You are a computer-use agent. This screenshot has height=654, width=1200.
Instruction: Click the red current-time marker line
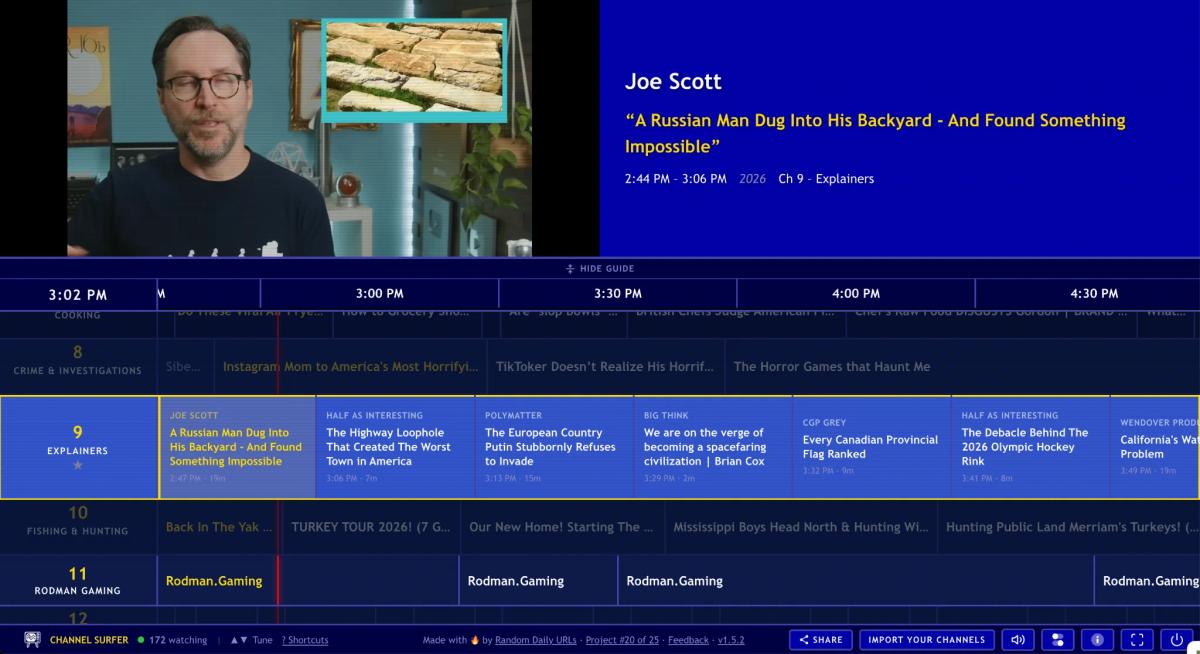click(277, 448)
